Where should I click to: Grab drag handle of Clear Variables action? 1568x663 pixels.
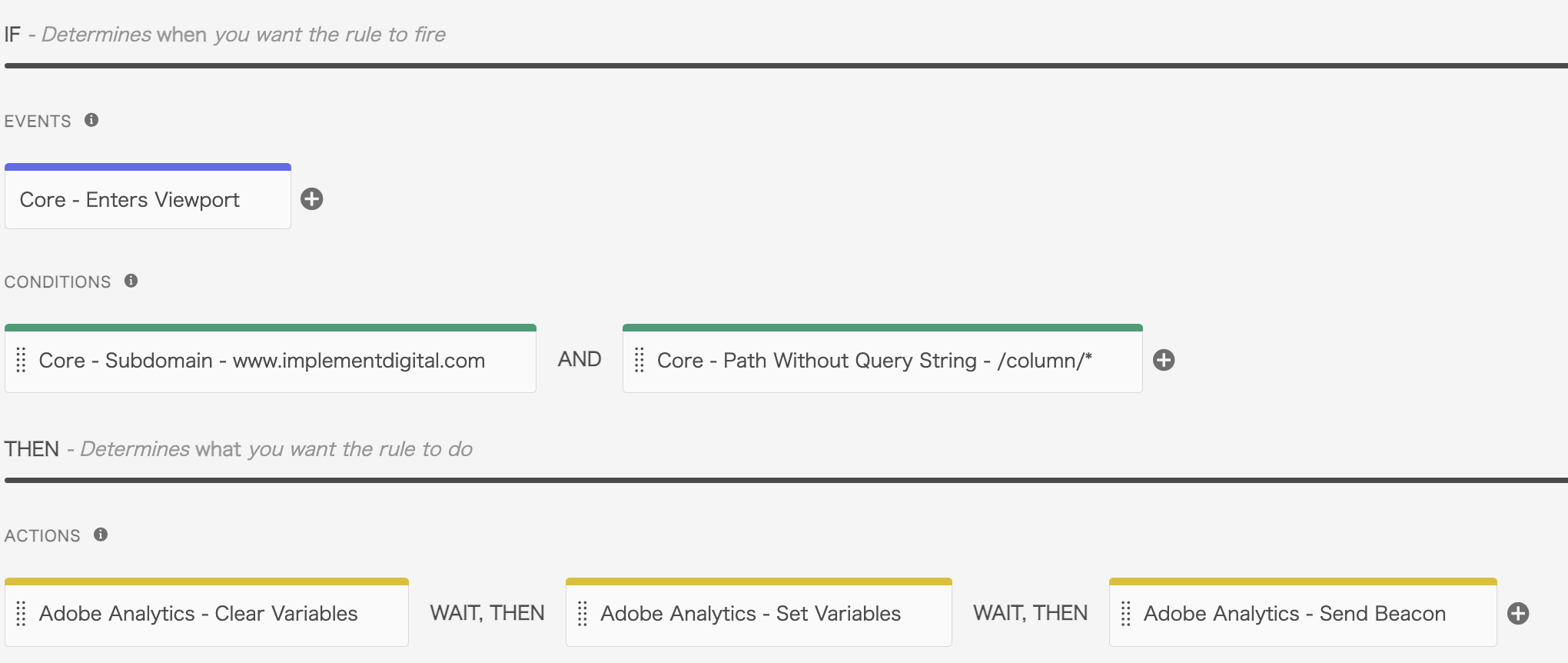[x=22, y=613]
